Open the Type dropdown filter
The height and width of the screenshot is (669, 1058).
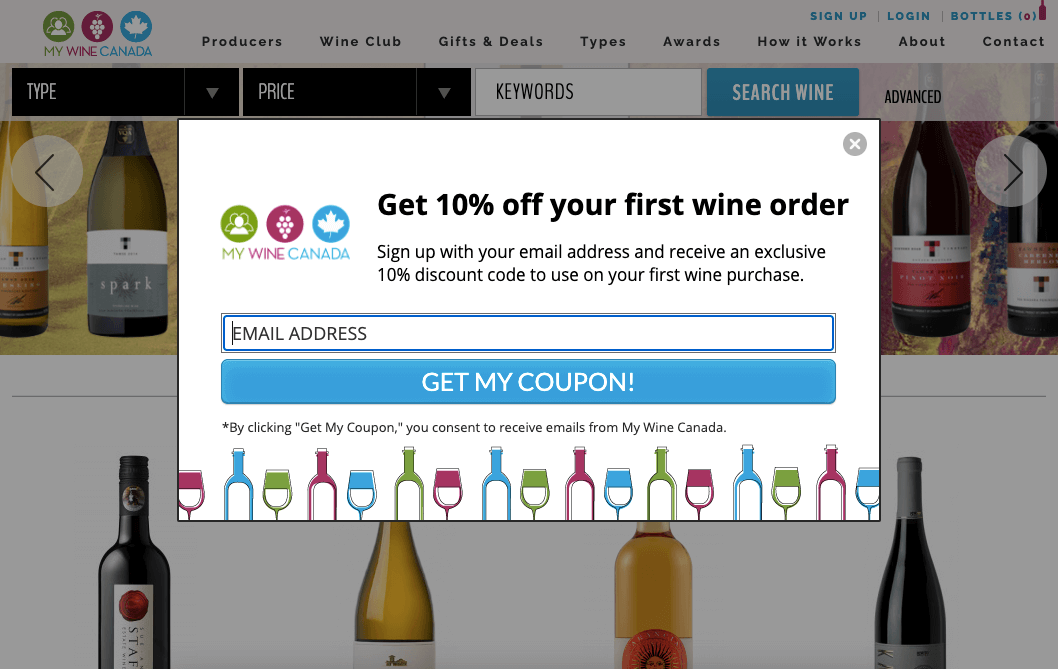(x=125, y=92)
